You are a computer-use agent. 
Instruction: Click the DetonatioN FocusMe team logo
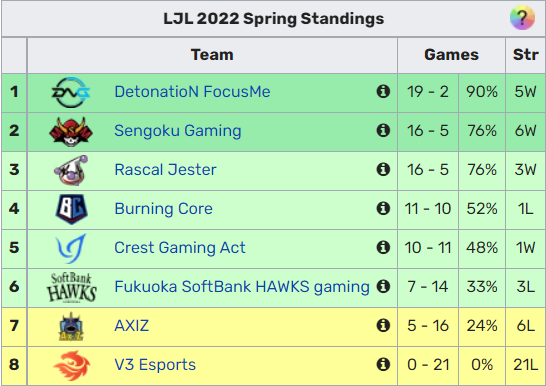coord(71,92)
